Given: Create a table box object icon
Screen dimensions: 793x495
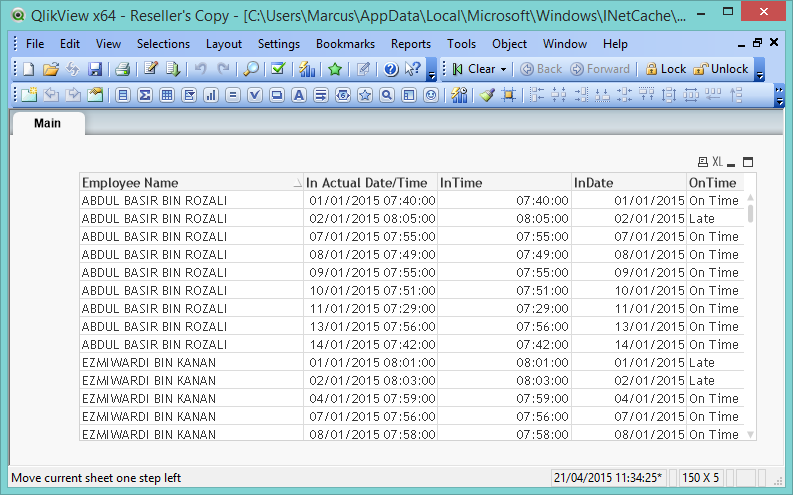Looking at the screenshot, I should [167, 95].
